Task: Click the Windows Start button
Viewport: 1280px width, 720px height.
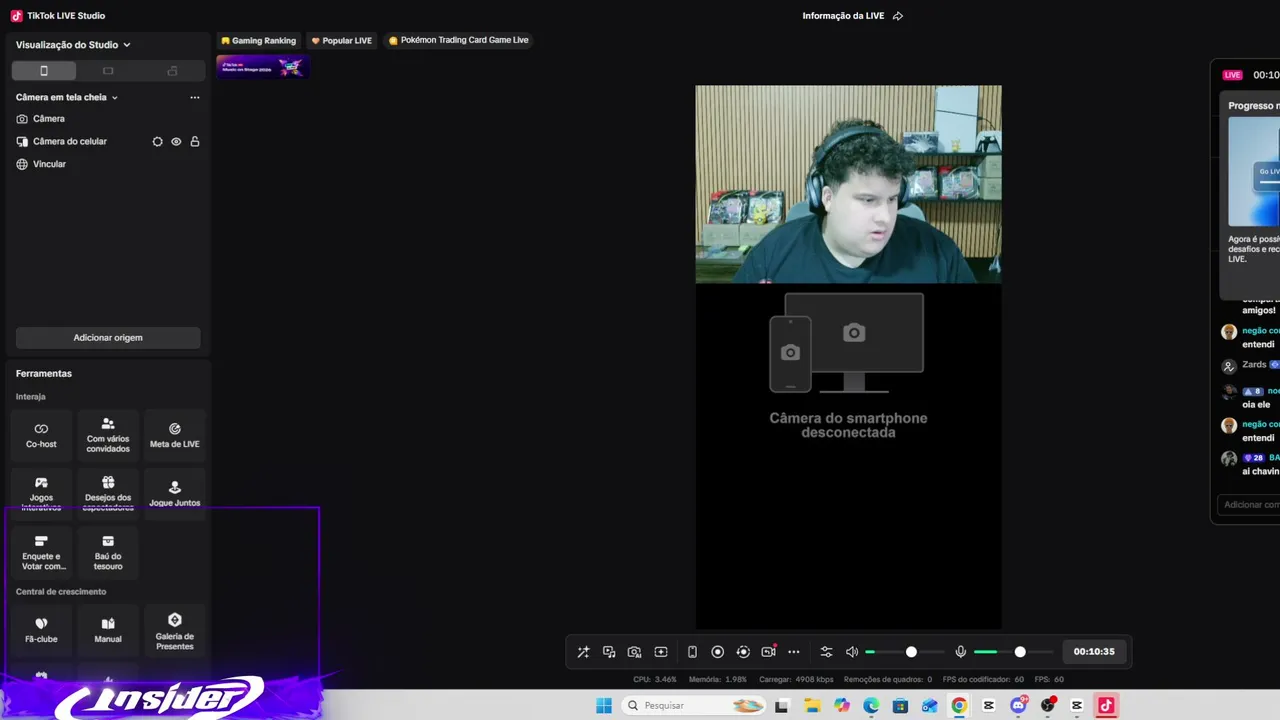Action: [604, 706]
